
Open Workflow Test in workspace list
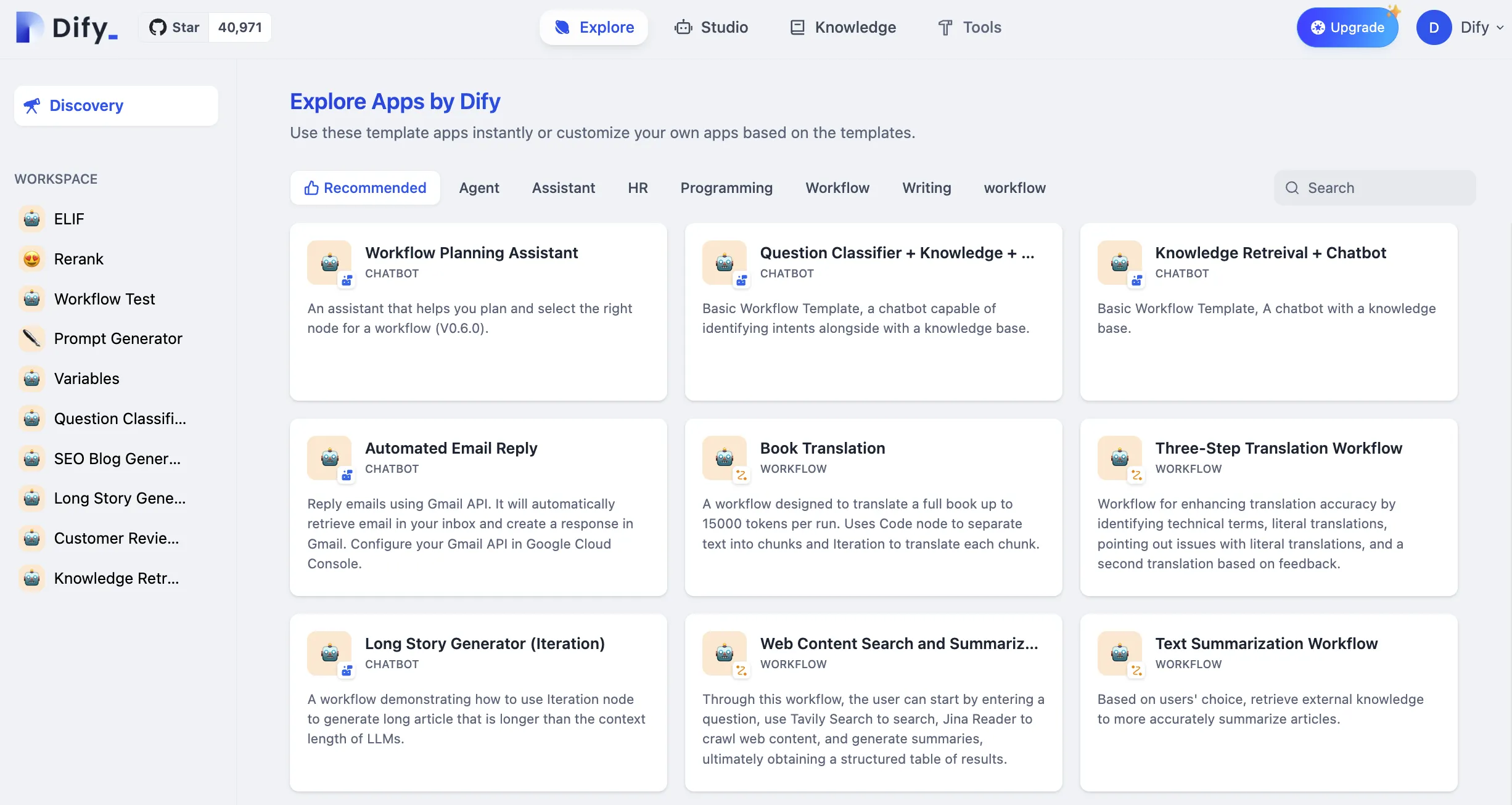pyautogui.click(x=104, y=299)
